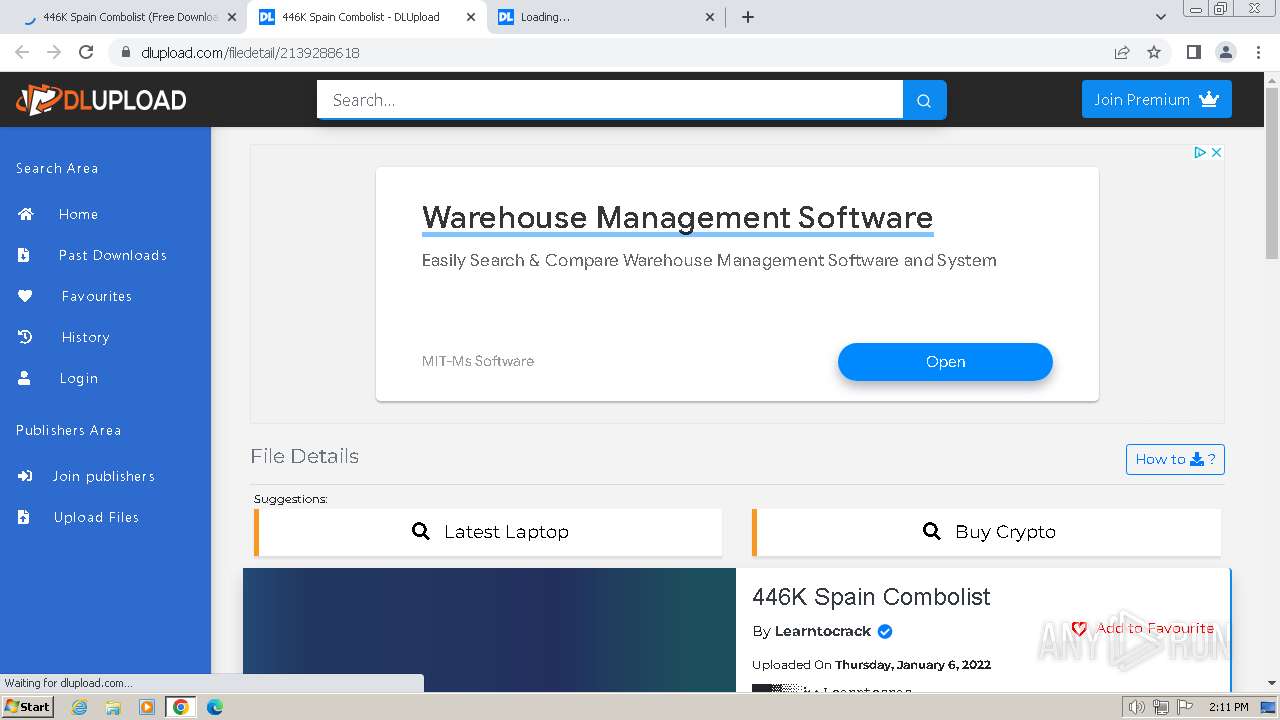Open Windows media player taskbar icon

click(x=147, y=707)
